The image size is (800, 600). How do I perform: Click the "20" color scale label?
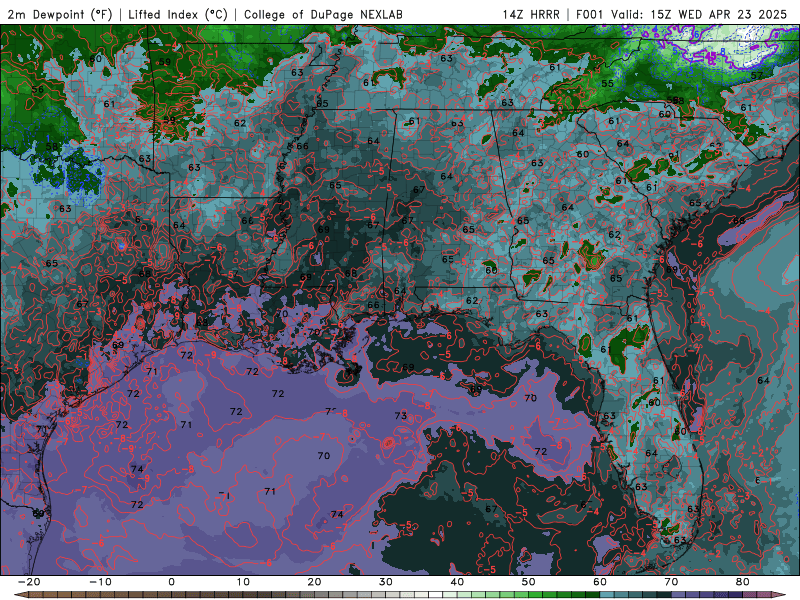coord(314,582)
